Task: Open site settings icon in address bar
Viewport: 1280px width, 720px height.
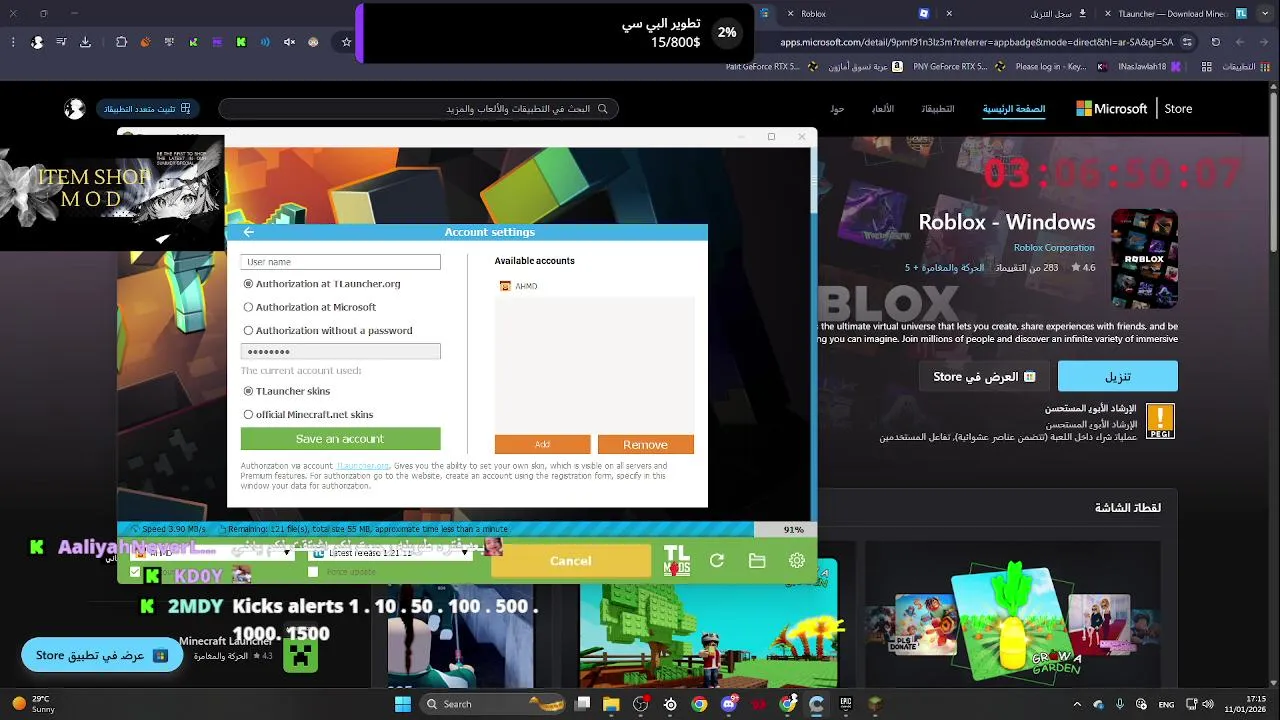Action: pos(1187,42)
